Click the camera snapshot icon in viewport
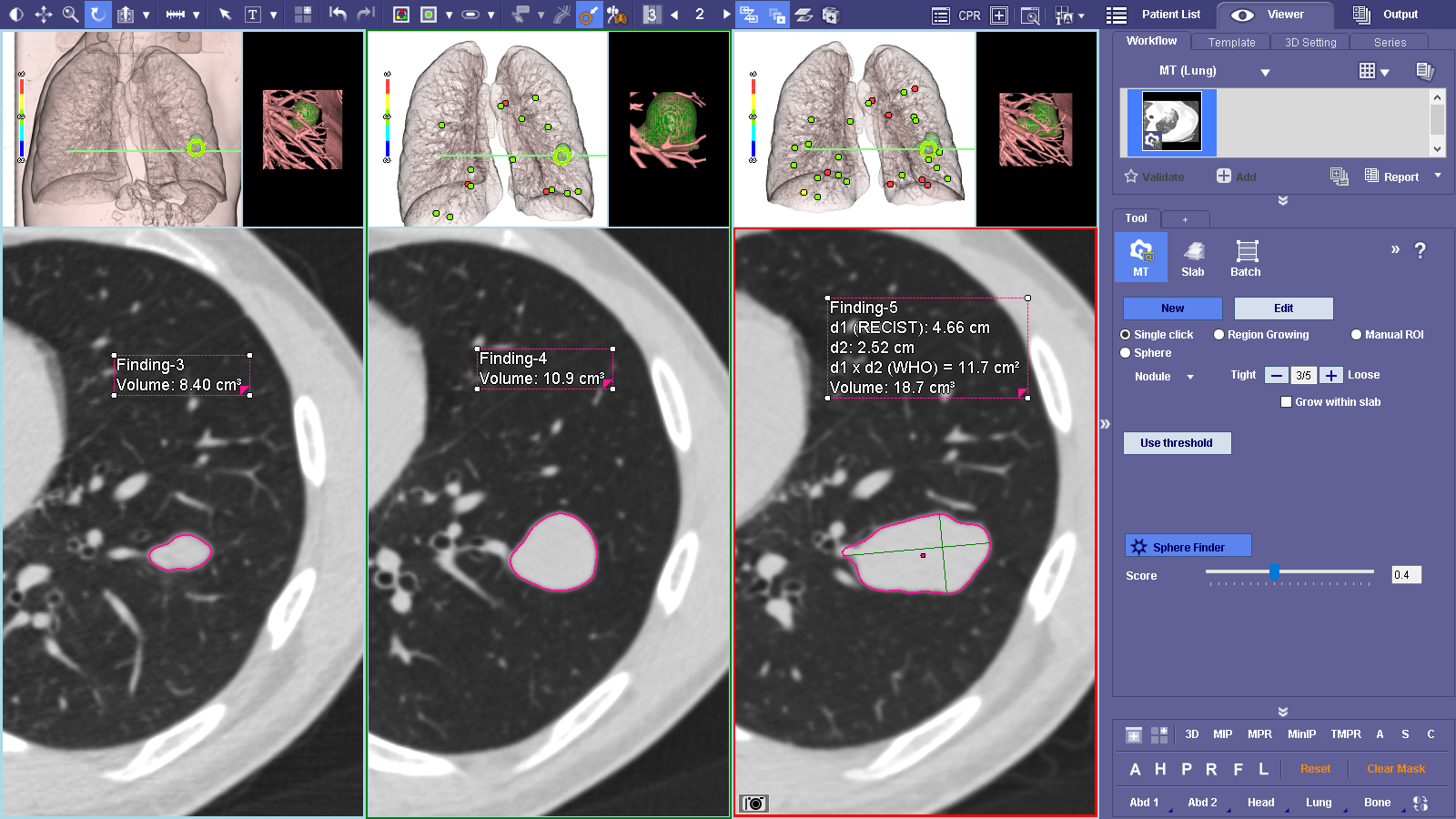Screen dimensions: 1456x819 click(754, 804)
